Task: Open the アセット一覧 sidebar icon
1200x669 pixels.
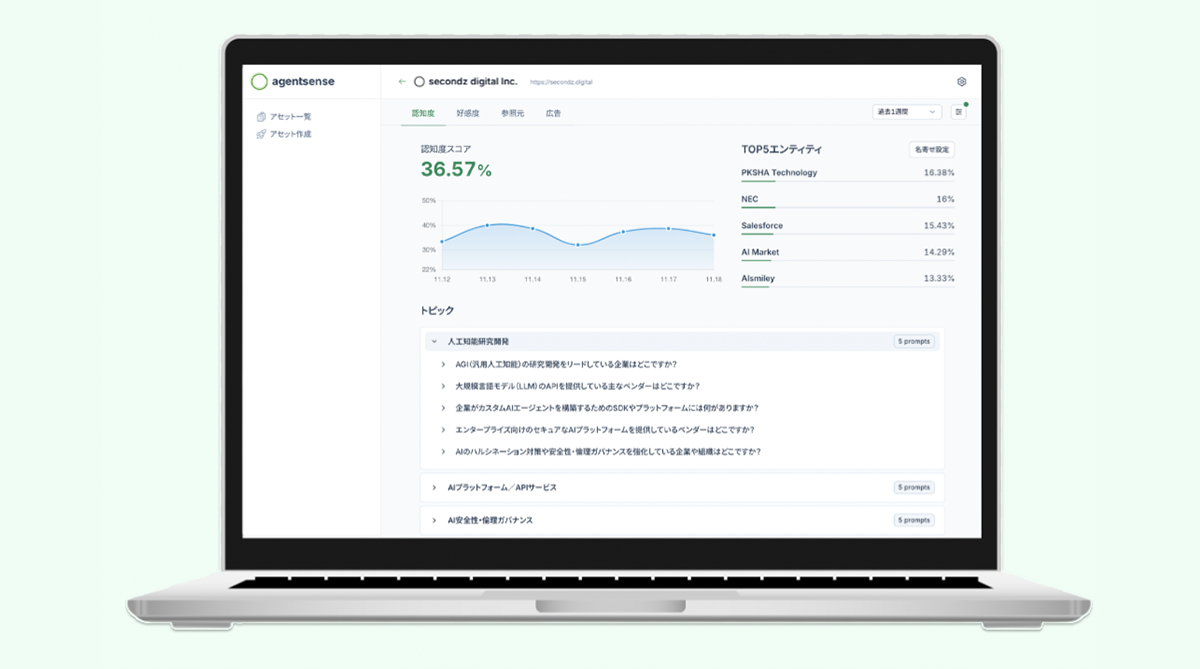Action: (261, 117)
